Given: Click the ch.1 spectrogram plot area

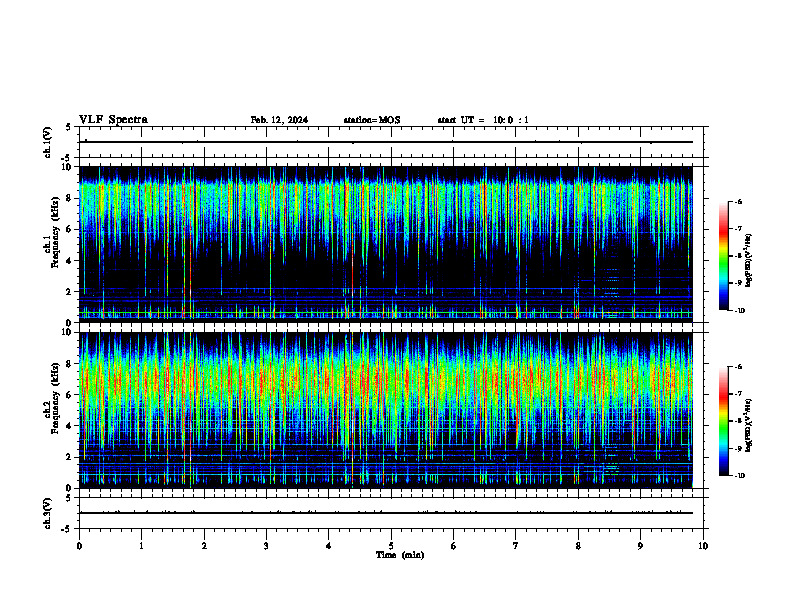Looking at the screenshot, I should click(x=386, y=244).
